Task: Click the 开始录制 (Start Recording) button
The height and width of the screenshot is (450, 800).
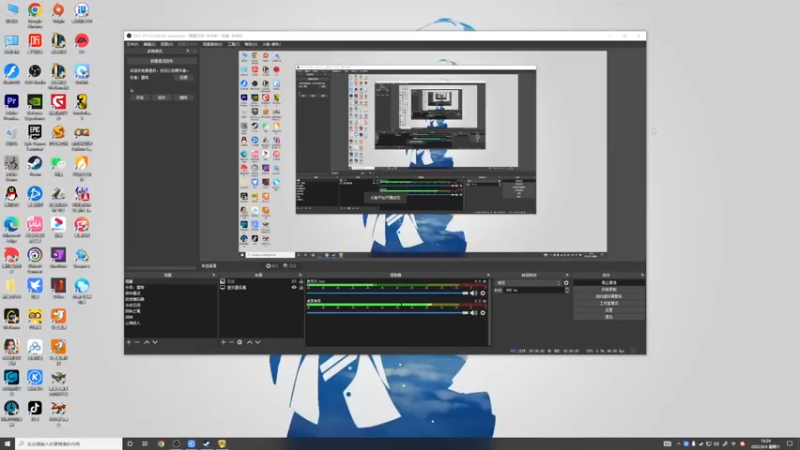Action: tap(609, 289)
